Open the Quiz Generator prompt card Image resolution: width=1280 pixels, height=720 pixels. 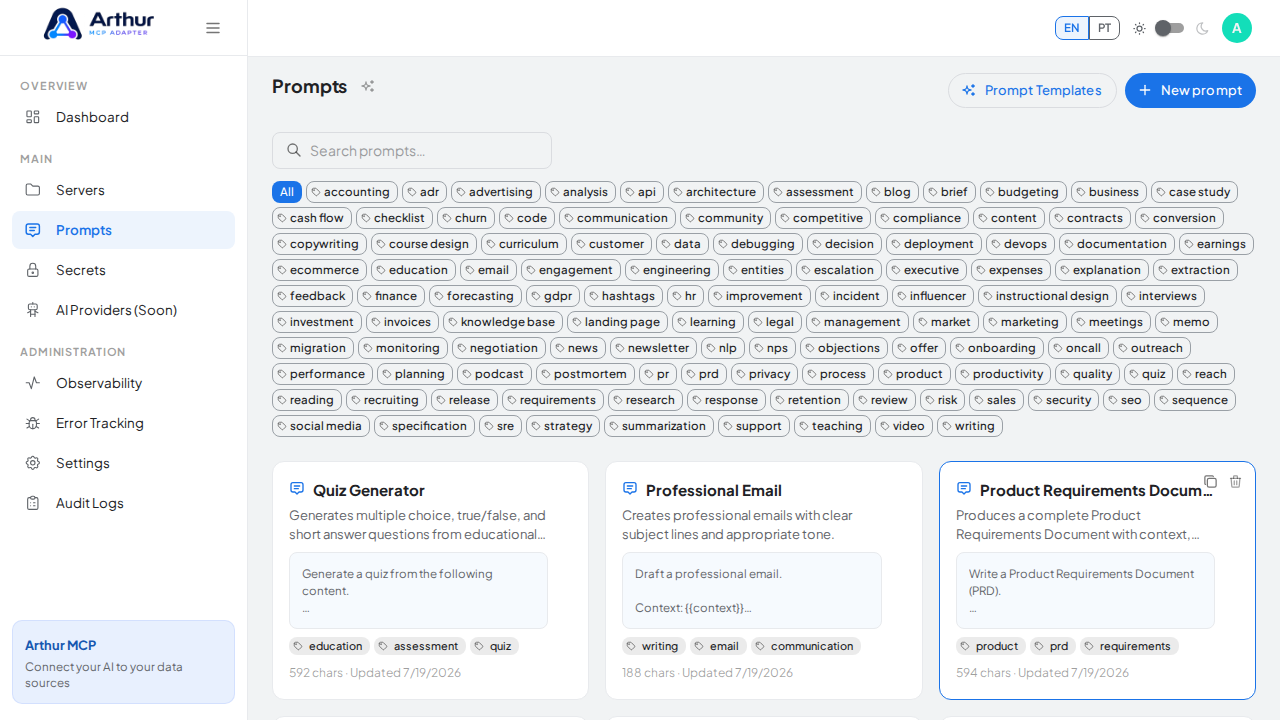430,580
